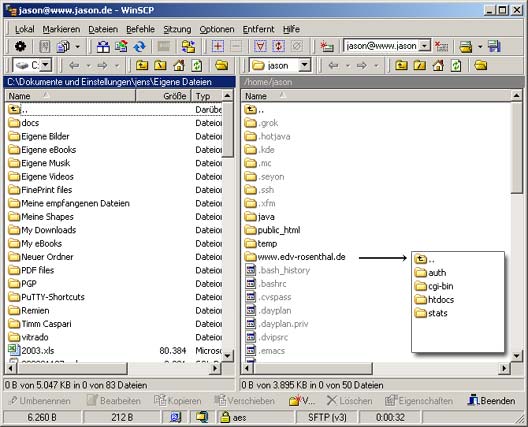Expand the remote forward history dropdown arrow
This screenshot has width=528, height=427.
pos(376,65)
